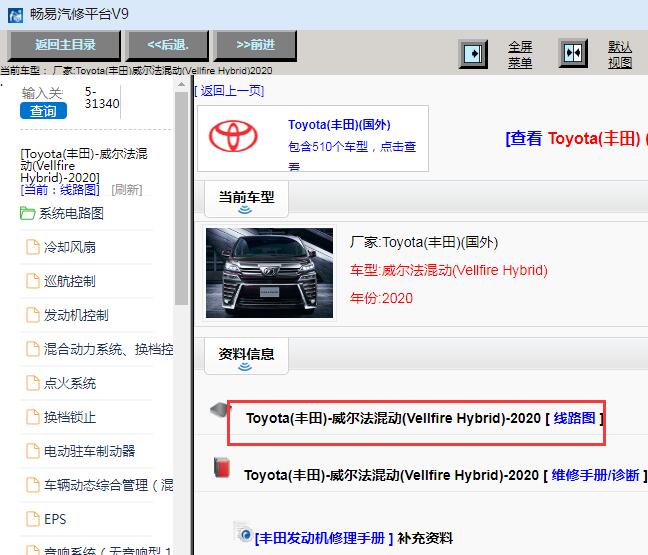Click the [当前：线路图] link

[60, 190]
